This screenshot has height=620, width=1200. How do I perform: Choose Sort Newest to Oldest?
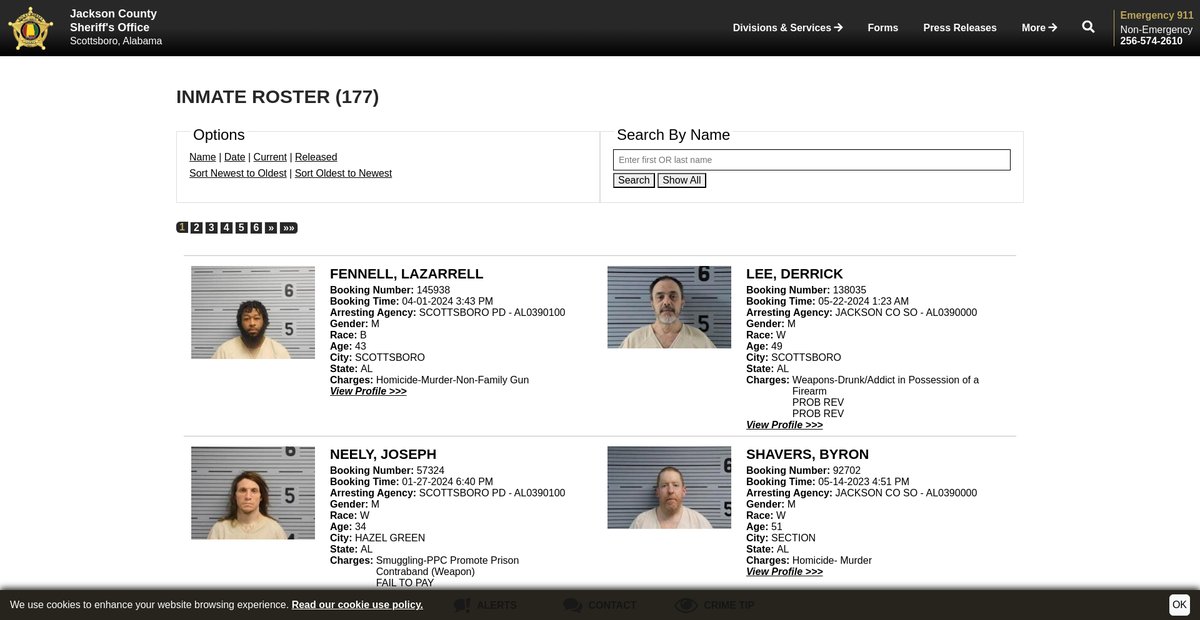point(238,173)
